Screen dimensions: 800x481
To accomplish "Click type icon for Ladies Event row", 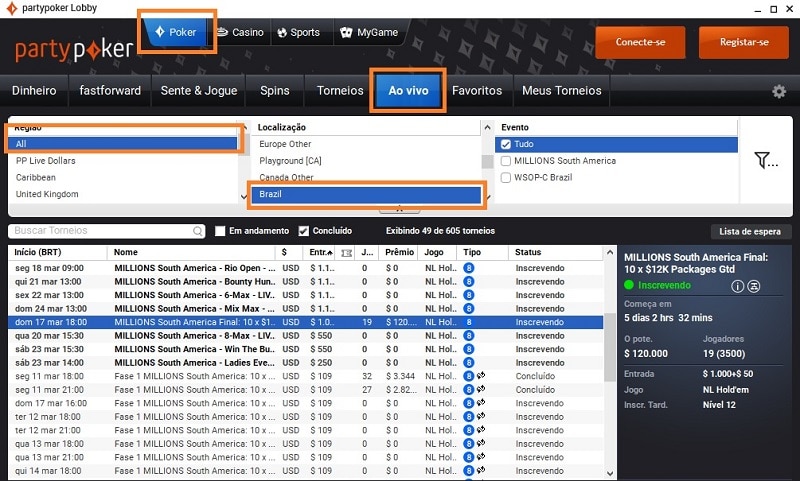I will click(468, 363).
